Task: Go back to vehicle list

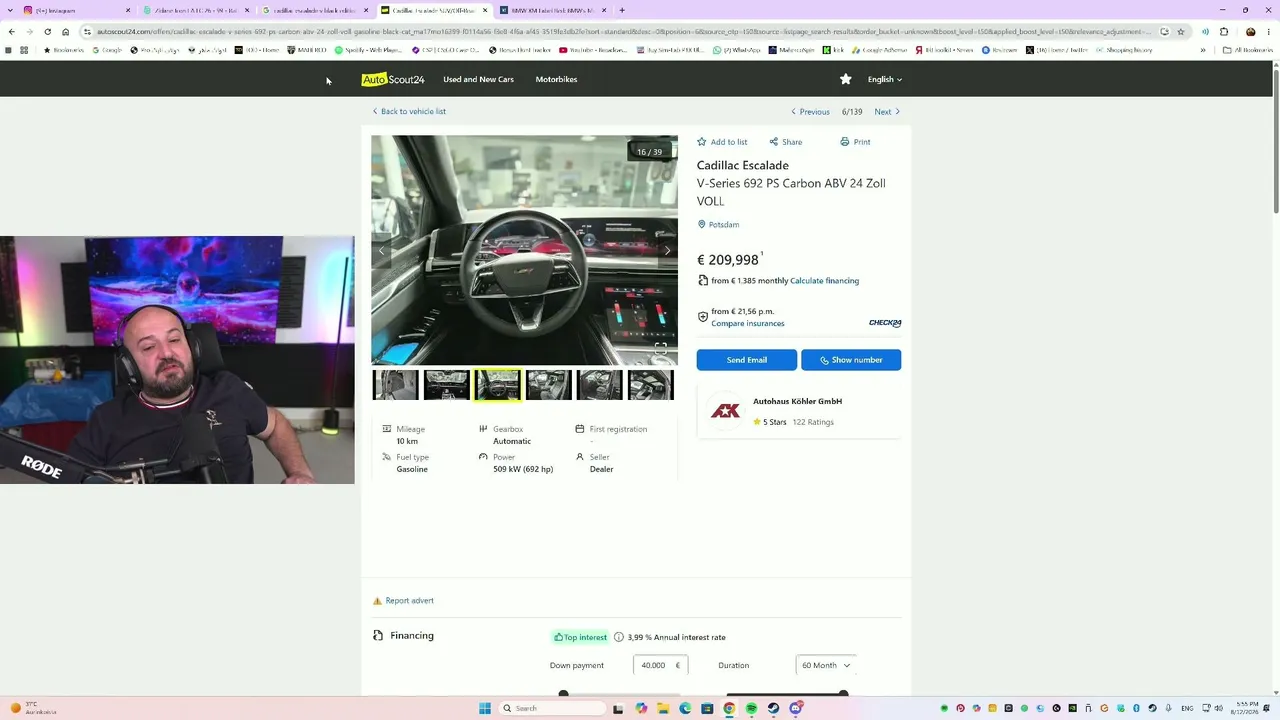Action: click(409, 112)
